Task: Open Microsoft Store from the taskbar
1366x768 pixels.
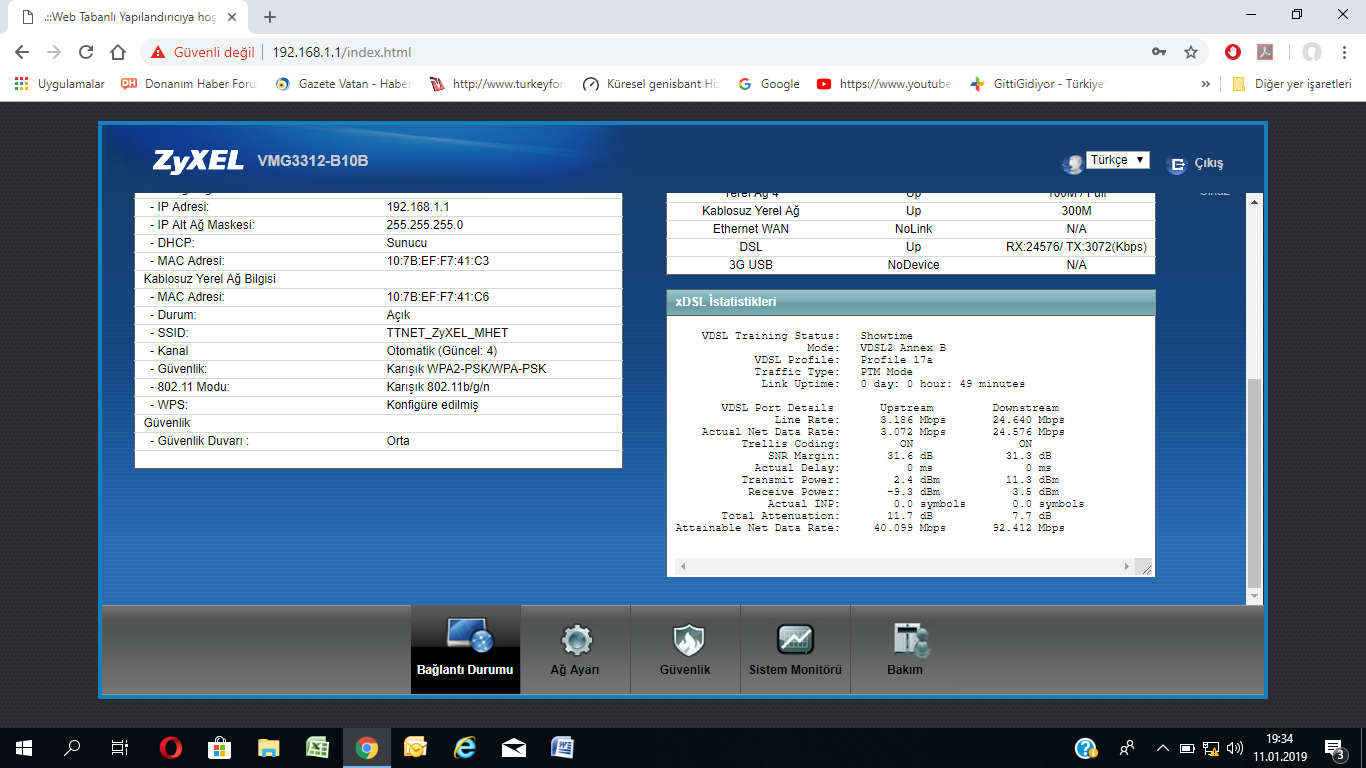Action: pyautogui.click(x=220, y=747)
